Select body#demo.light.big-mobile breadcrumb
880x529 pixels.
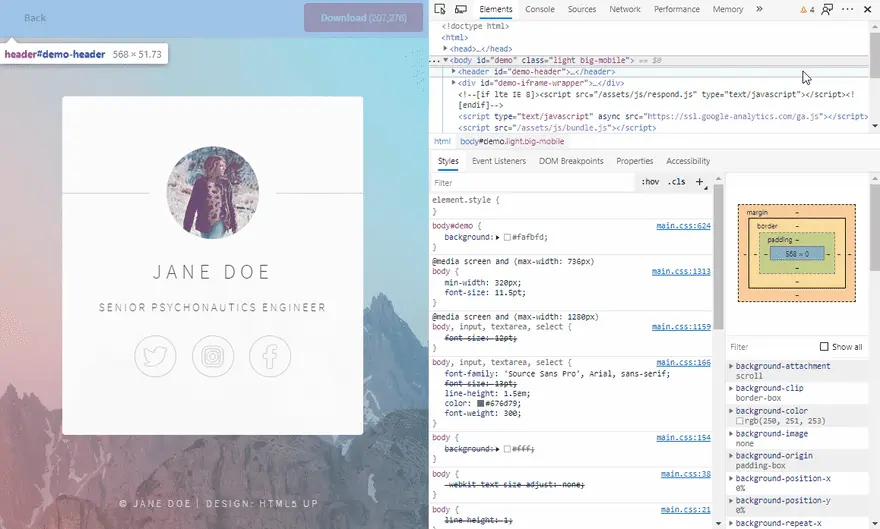point(512,141)
